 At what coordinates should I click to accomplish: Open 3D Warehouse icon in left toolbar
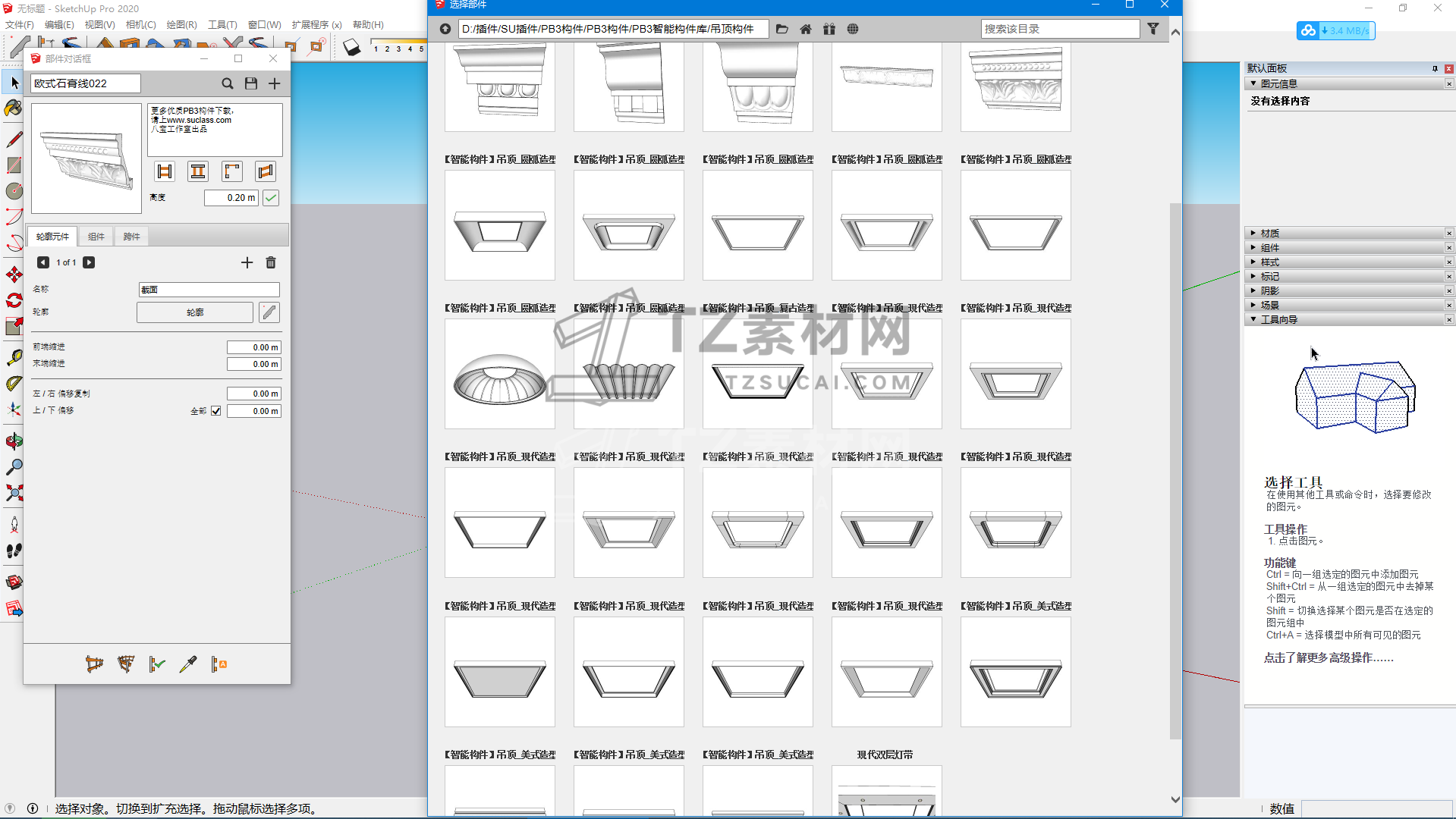coord(14,582)
